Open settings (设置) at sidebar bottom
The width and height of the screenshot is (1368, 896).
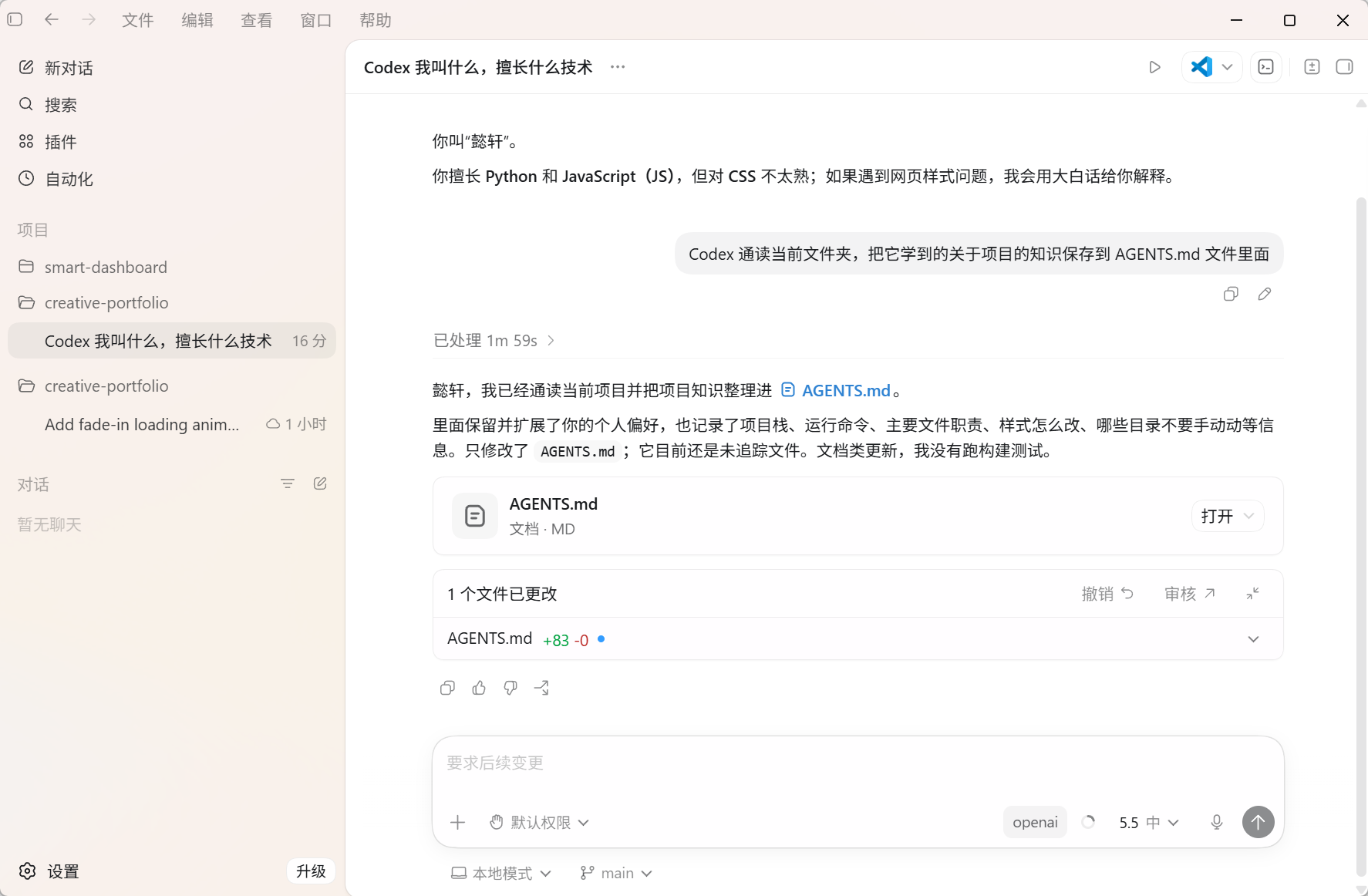tap(49, 871)
